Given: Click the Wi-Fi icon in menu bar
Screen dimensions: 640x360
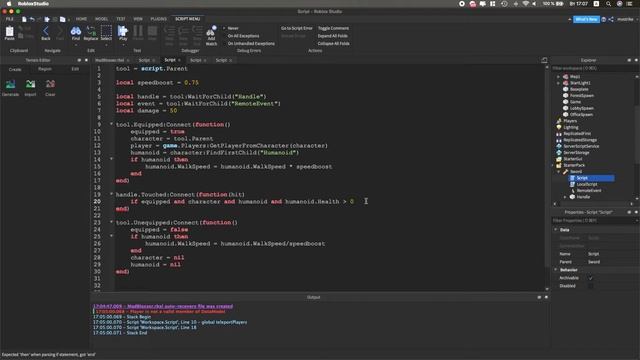Looking at the screenshot, I should pos(526,4).
